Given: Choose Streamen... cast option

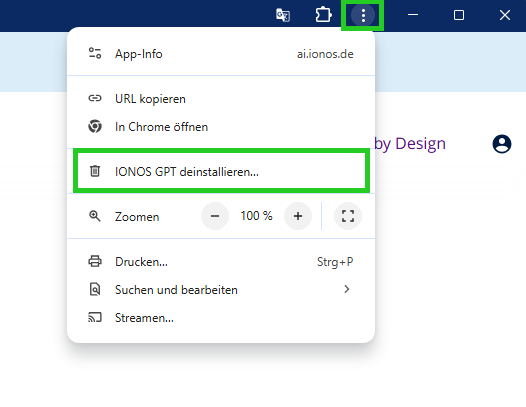Looking at the screenshot, I should click(x=221, y=317).
